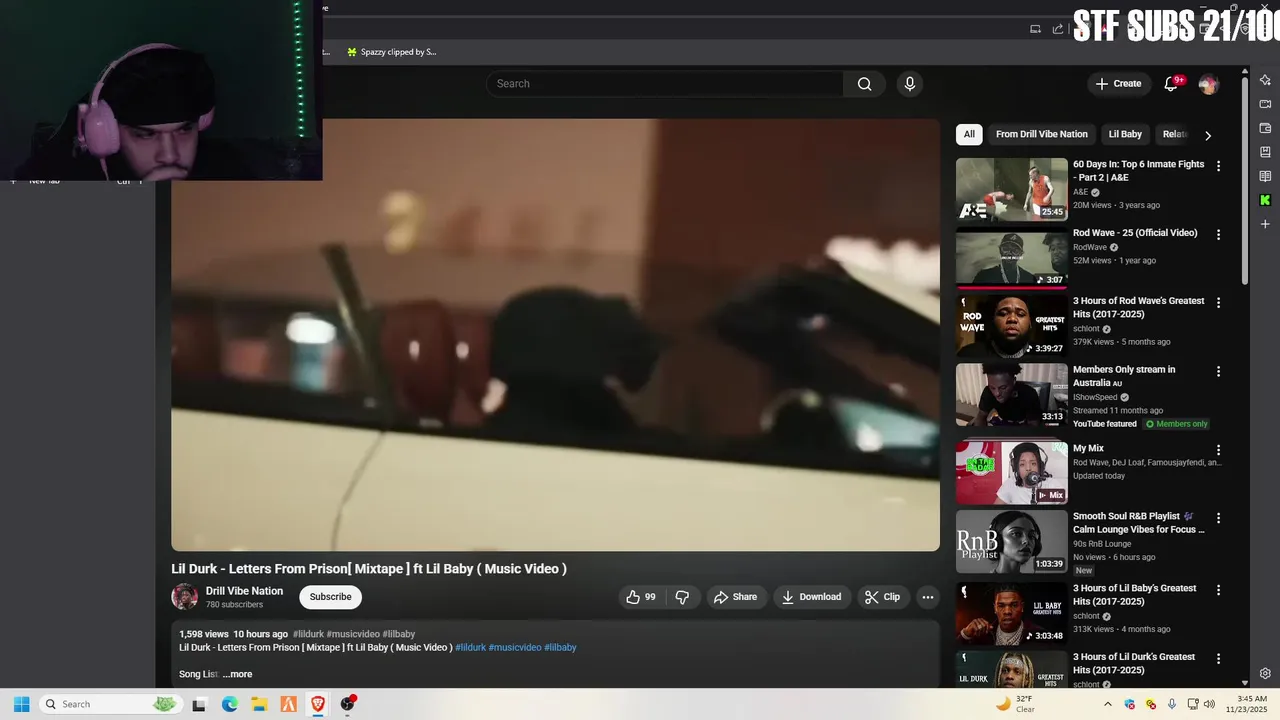Screen dimensions: 1280x720
Task: Open File Explorer from taskbar
Action: [x=259, y=704]
